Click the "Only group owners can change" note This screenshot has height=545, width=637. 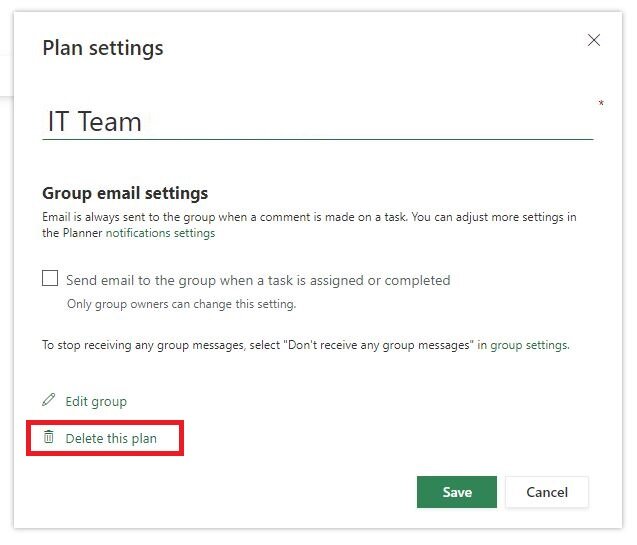pyautogui.click(x=182, y=304)
